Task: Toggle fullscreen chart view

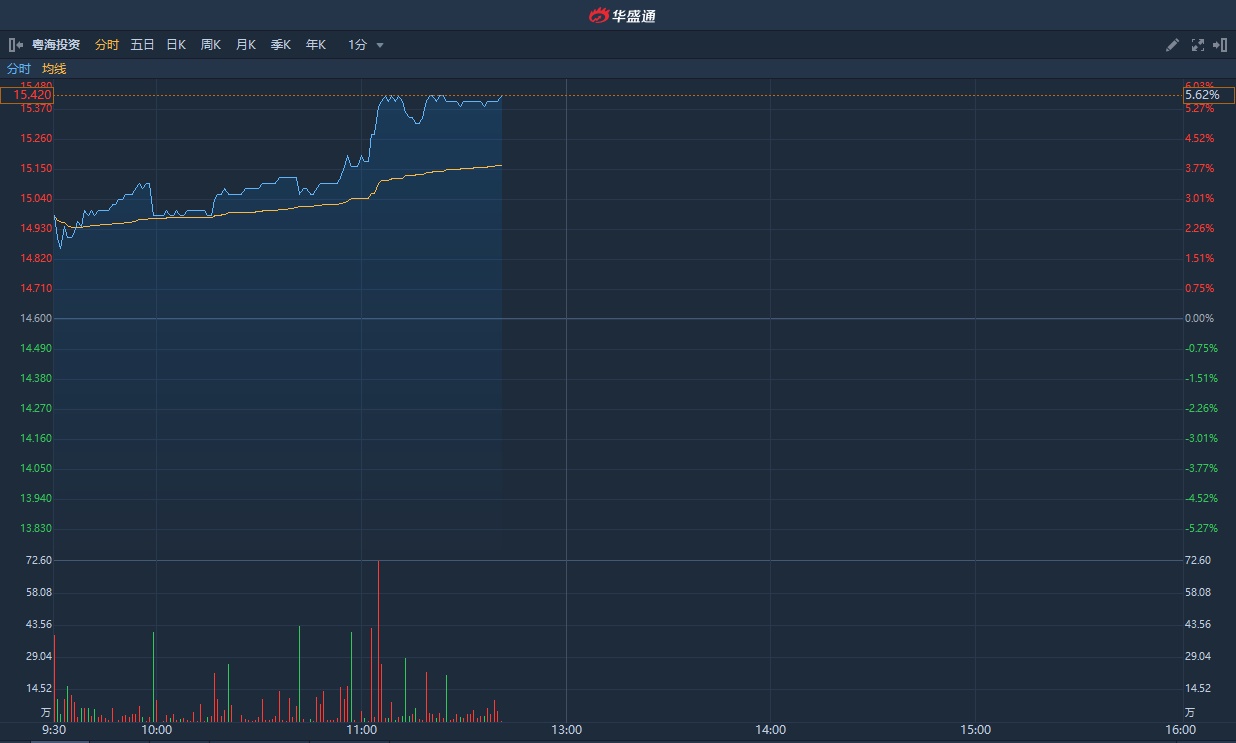Action: (x=1197, y=45)
